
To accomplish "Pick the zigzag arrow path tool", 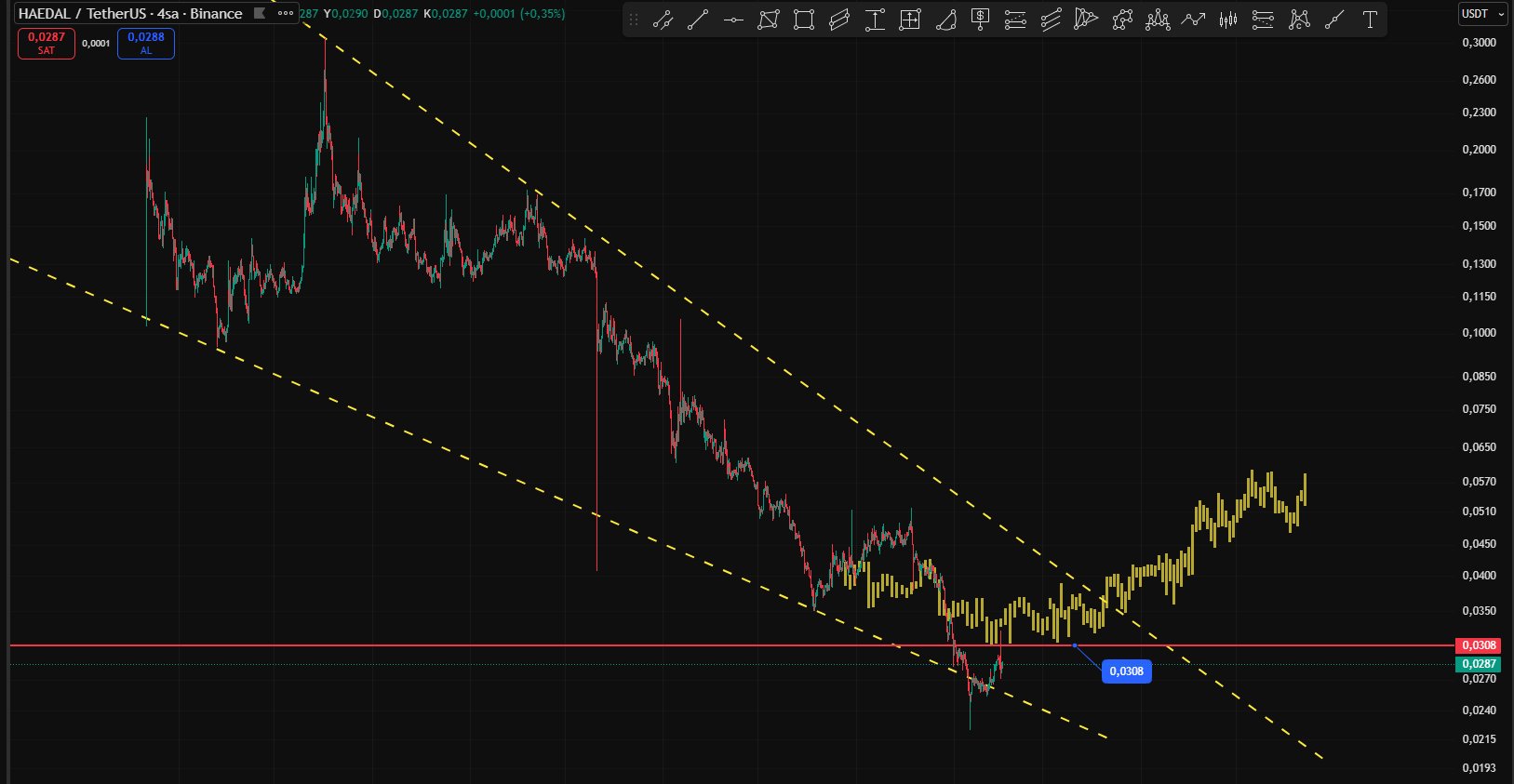I will pos(1193,20).
